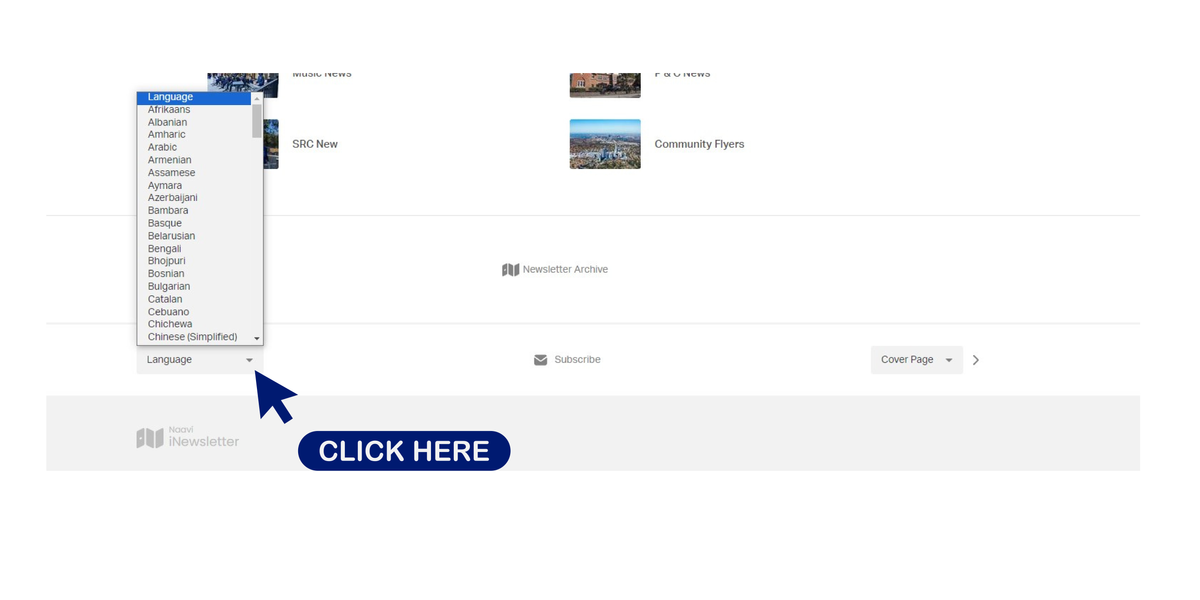Click the language list scrollbar thumb
The image size is (1200, 600).
coord(257,121)
